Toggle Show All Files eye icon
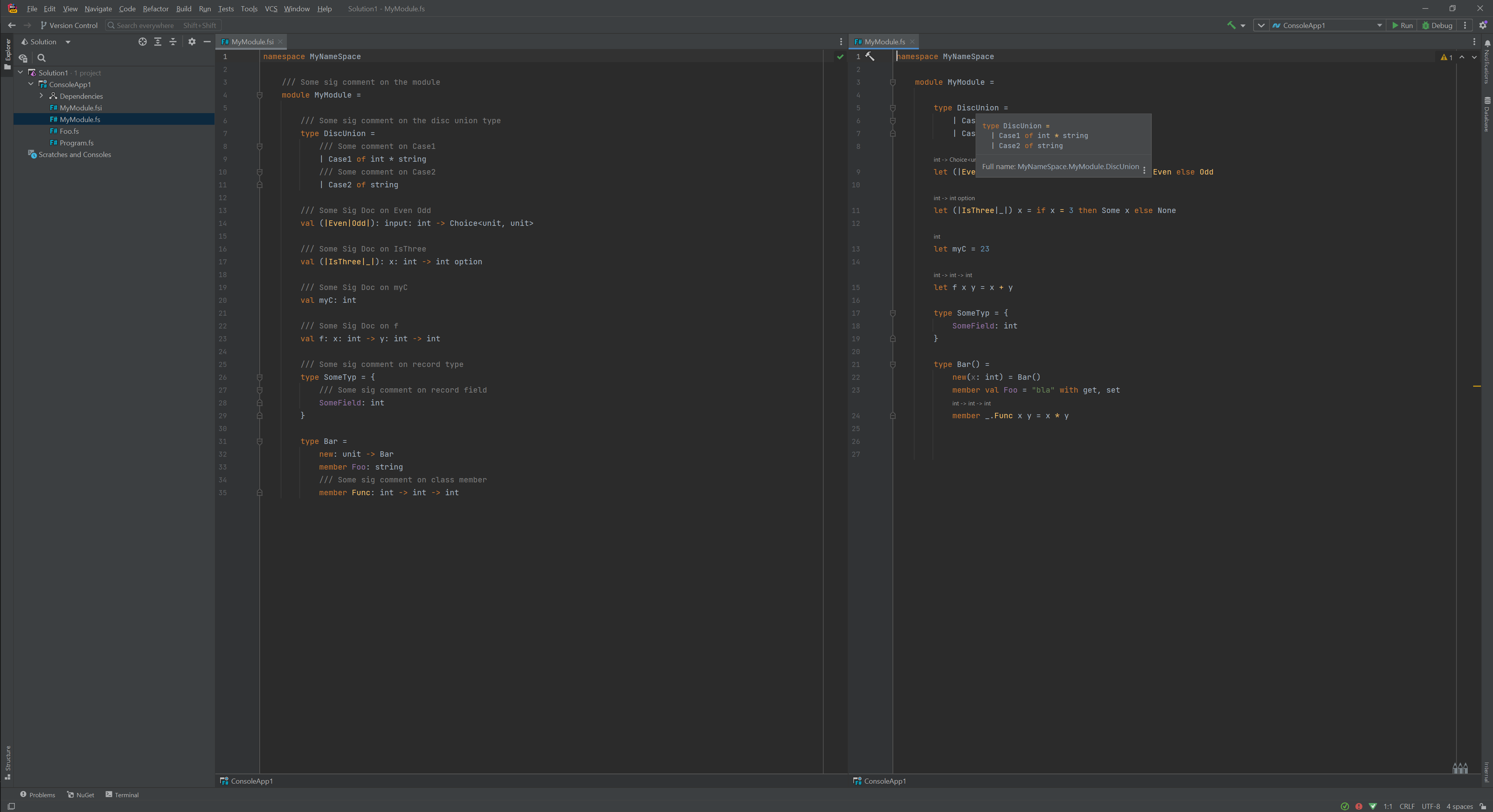The height and width of the screenshot is (812, 1493). (x=23, y=58)
